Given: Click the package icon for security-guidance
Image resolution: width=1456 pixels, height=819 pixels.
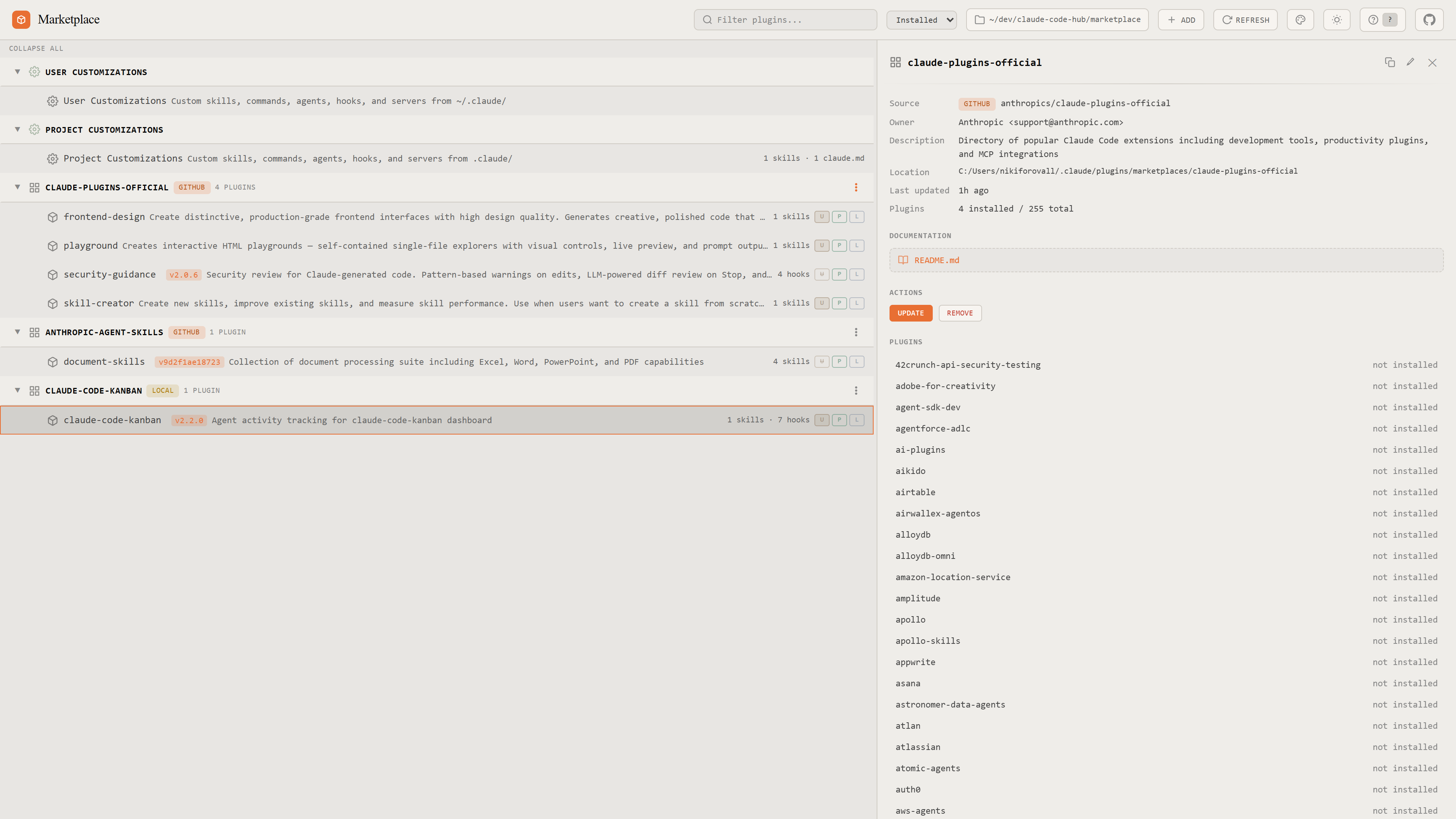Looking at the screenshot, I should (53, 275).
